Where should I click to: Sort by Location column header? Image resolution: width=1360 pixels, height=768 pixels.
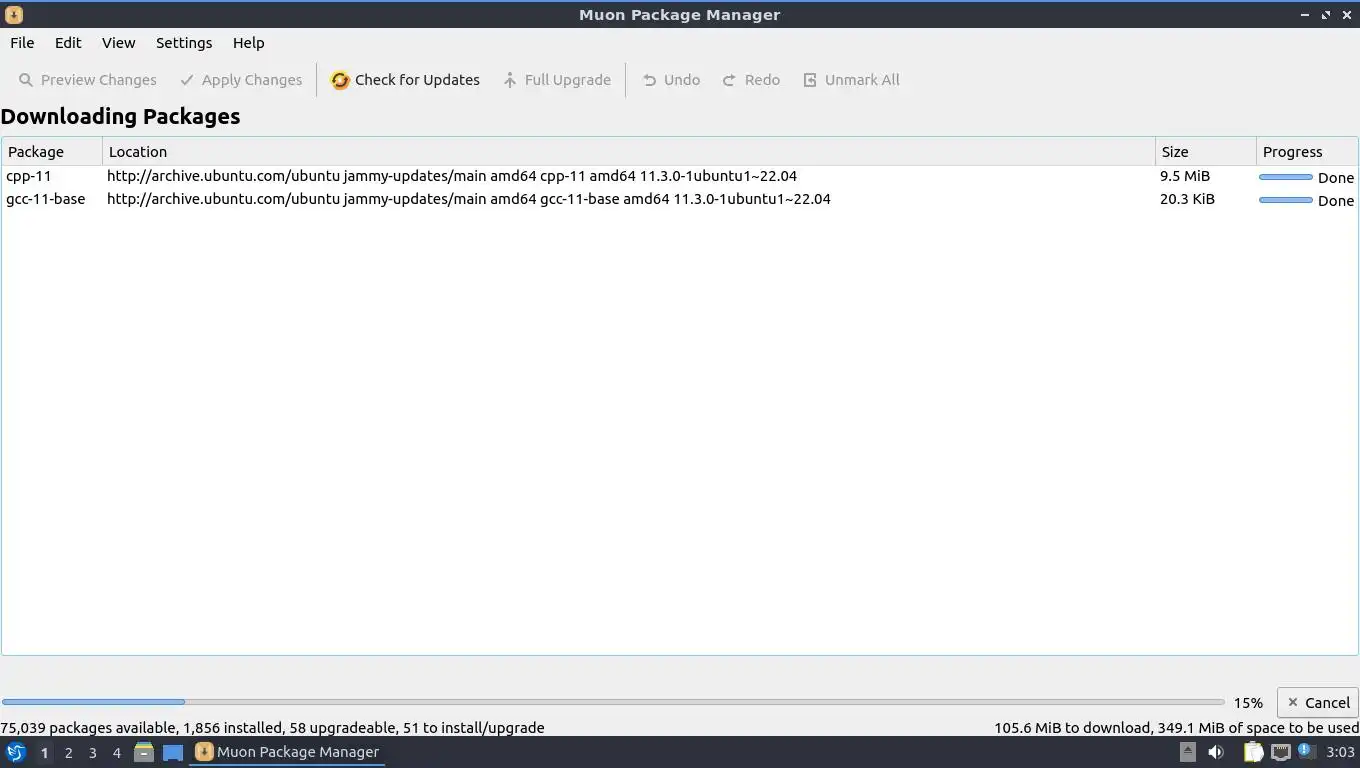(x=628, y=152)
